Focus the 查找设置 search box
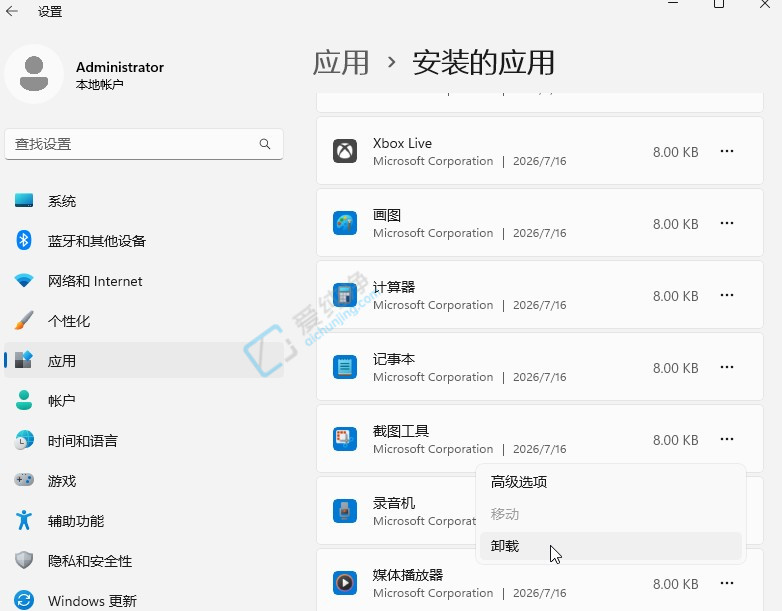This screenshot has width=782, height=611. 144,144
